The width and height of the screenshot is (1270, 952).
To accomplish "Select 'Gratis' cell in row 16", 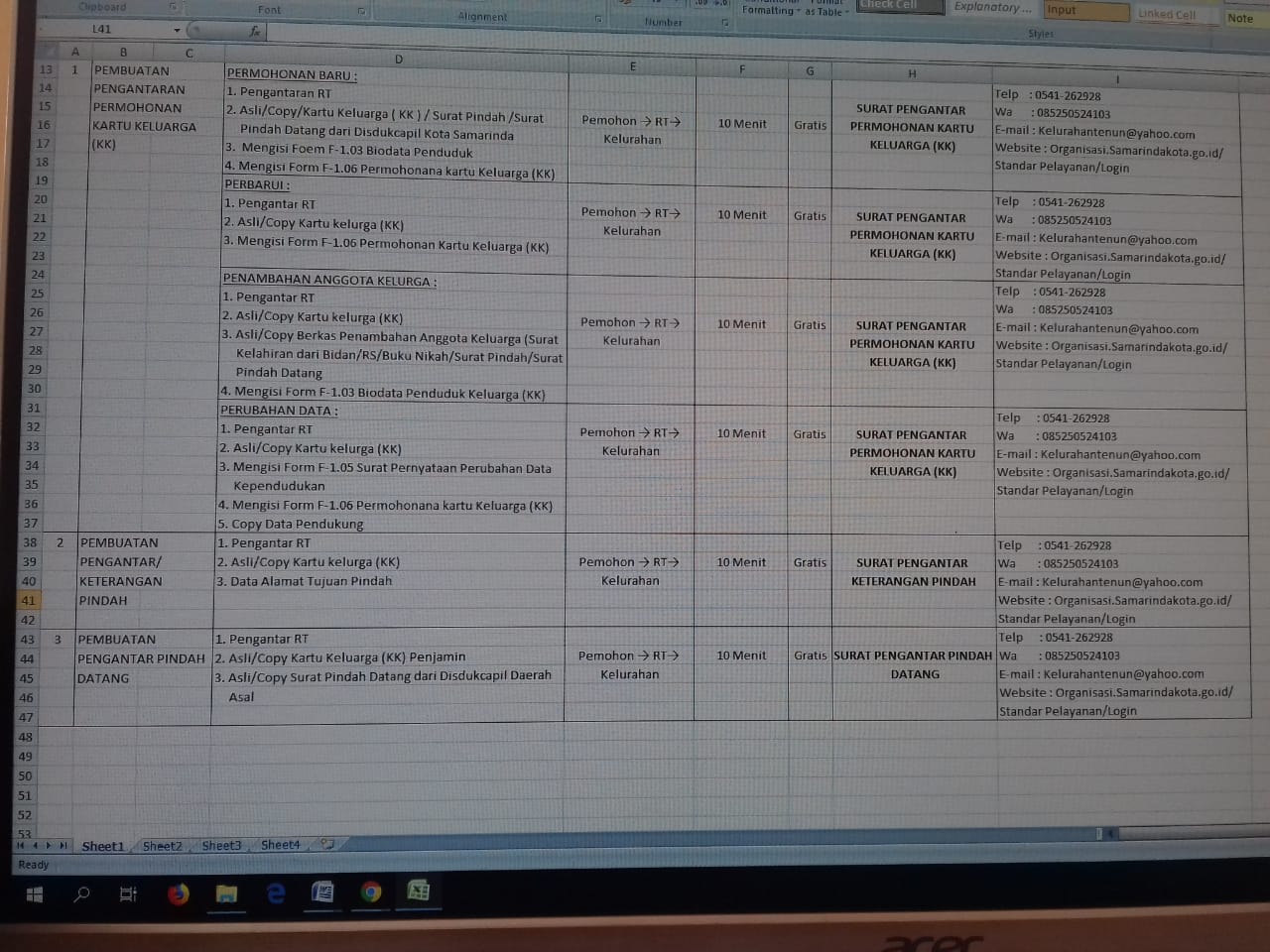I will (x=810, y=125).
